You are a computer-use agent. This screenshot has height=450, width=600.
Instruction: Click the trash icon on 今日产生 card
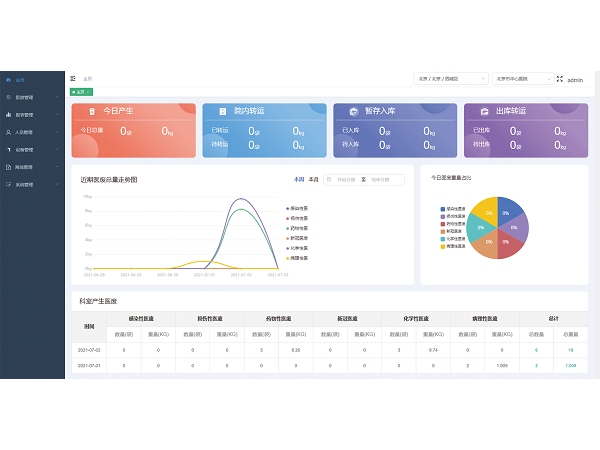click(93, 112)
